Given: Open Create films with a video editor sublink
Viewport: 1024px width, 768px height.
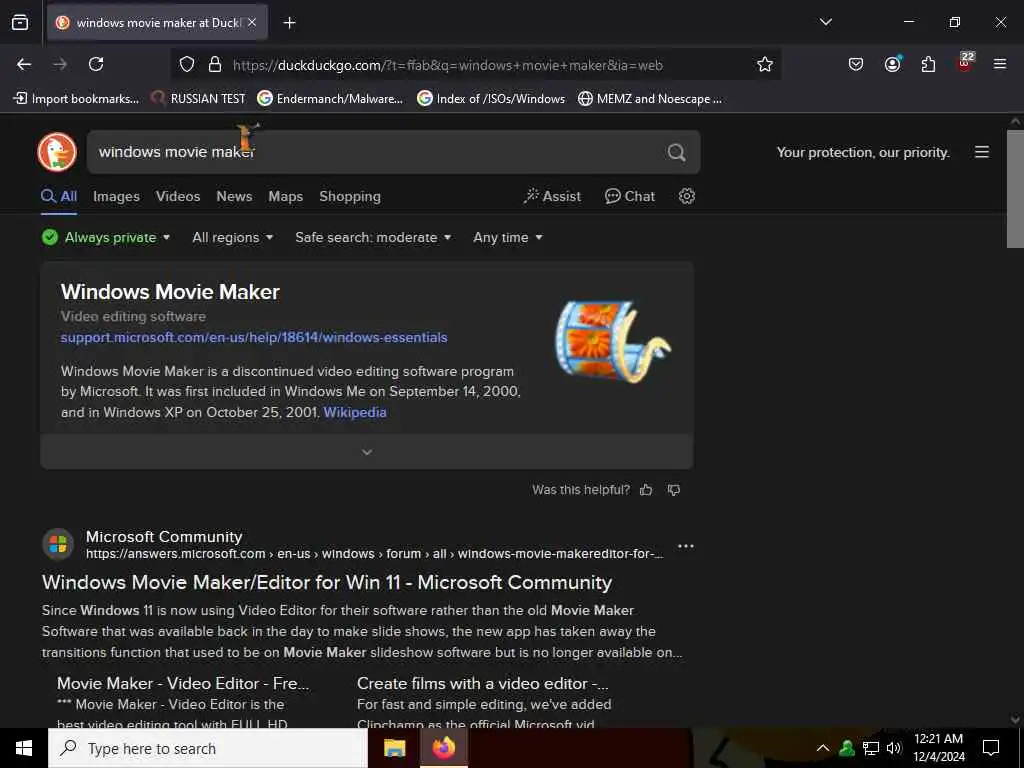Looking at the screenshot, I should tap(483, 683).
